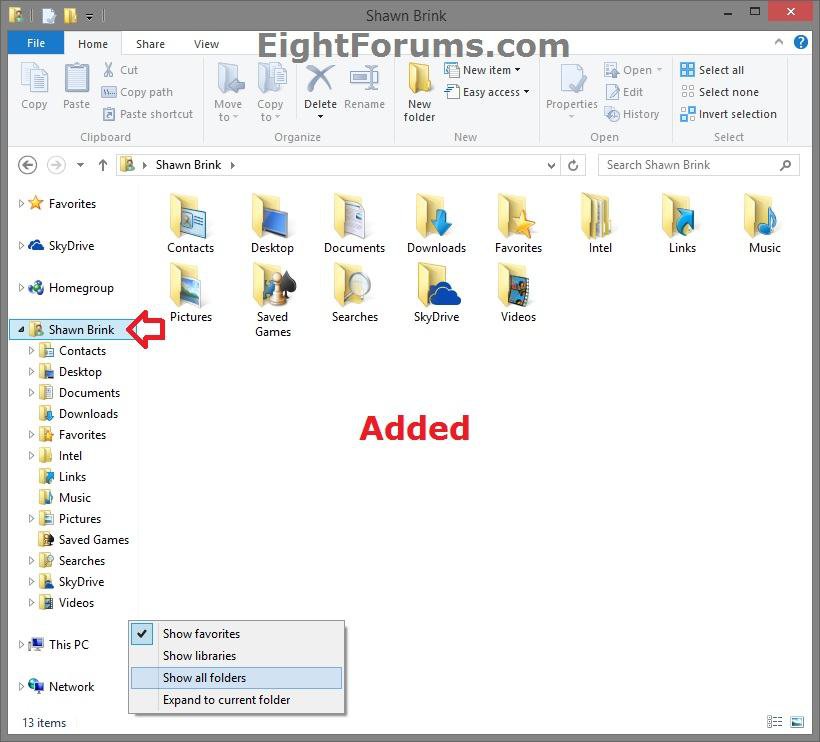
Task: Switch to large icons view in status bar
Action: click(796, 722)
